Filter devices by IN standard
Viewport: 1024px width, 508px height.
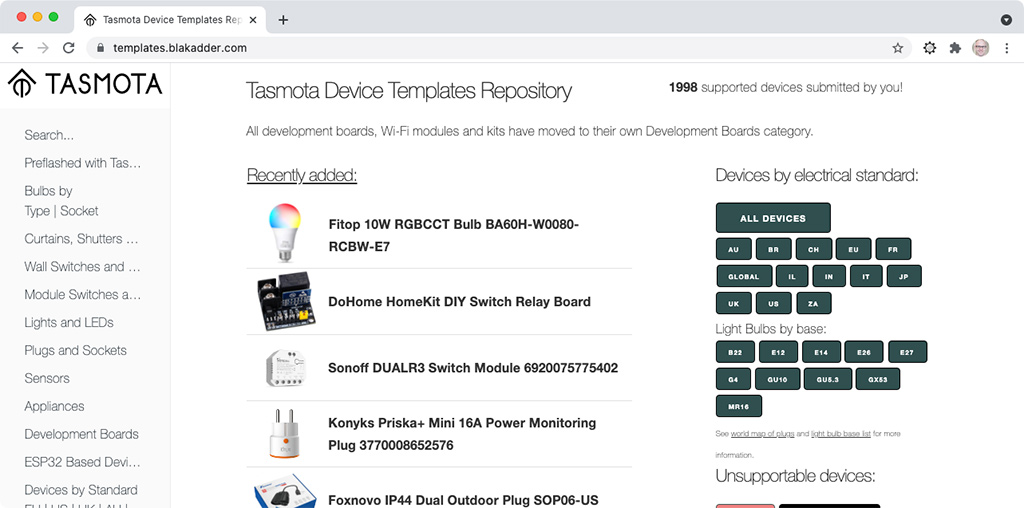[829, 276]
